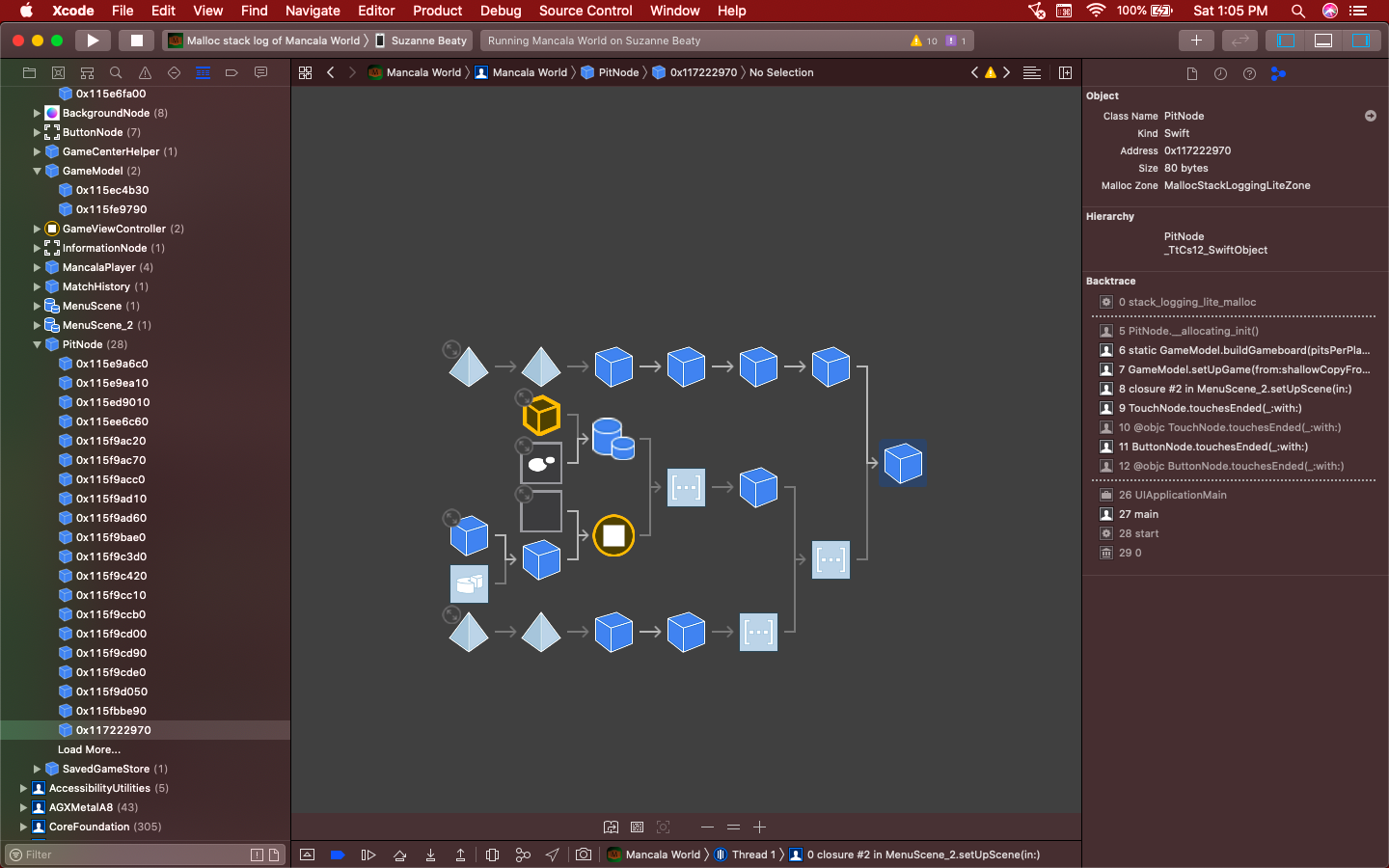
Task: Click the Wi-Fi status icon
Action: pos(1096,11)
